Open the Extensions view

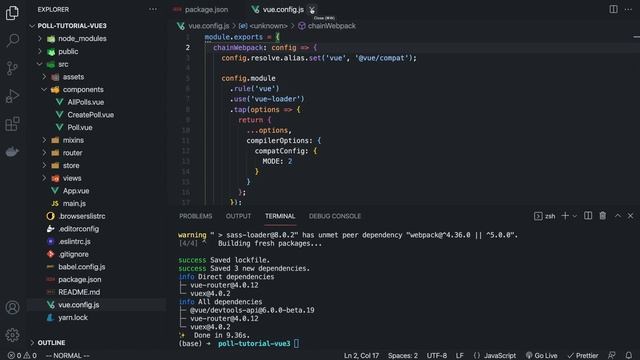click(x=12, y=124)
